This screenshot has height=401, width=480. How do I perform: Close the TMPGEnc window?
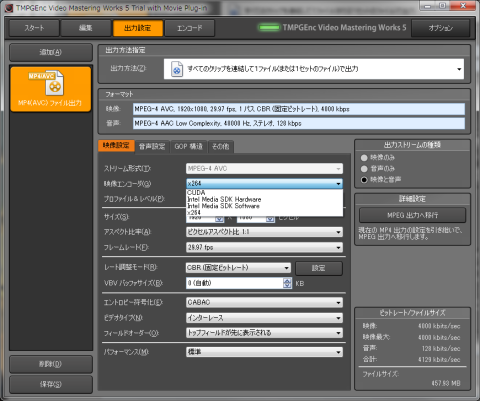pyautogui.click(x=463, y=6)
